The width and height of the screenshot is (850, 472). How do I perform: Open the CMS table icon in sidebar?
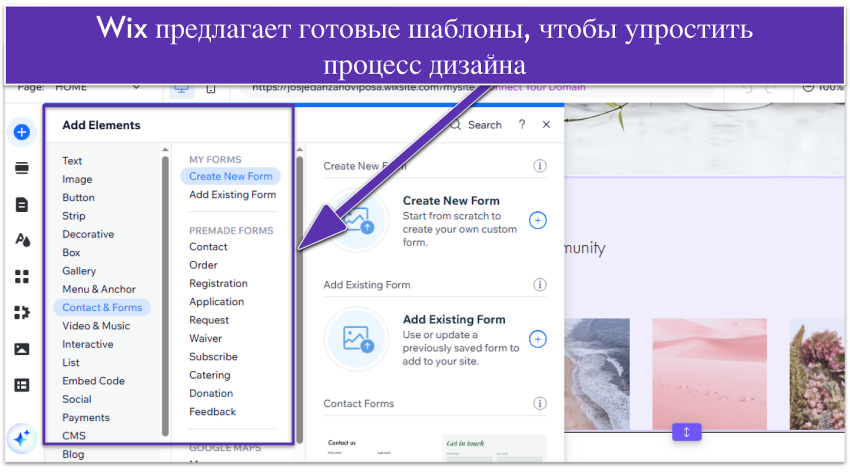(22, 385)
